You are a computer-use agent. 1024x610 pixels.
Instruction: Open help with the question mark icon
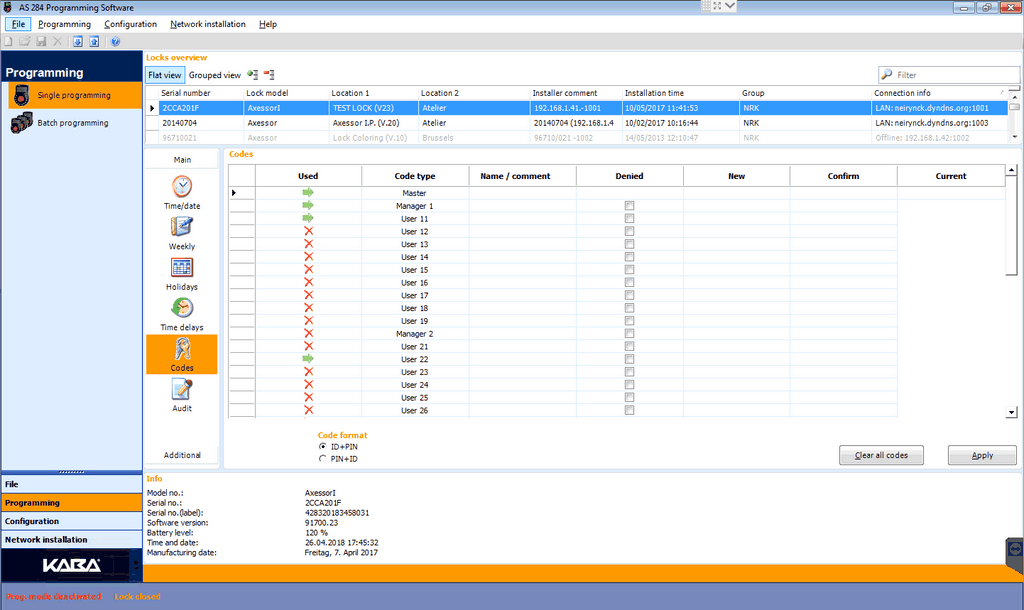pos(116,41)
